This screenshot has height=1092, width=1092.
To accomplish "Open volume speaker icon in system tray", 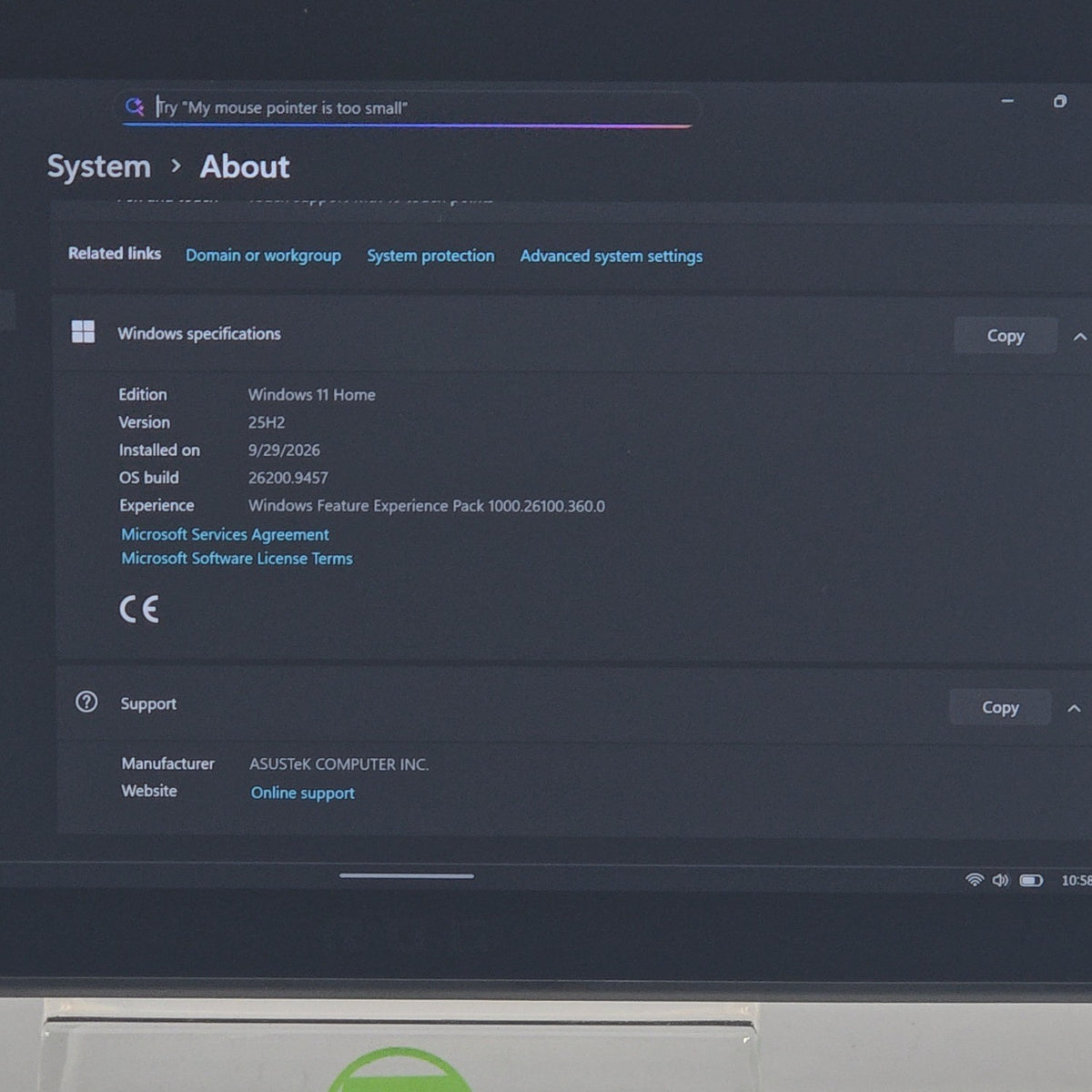I will [1000, 880].
